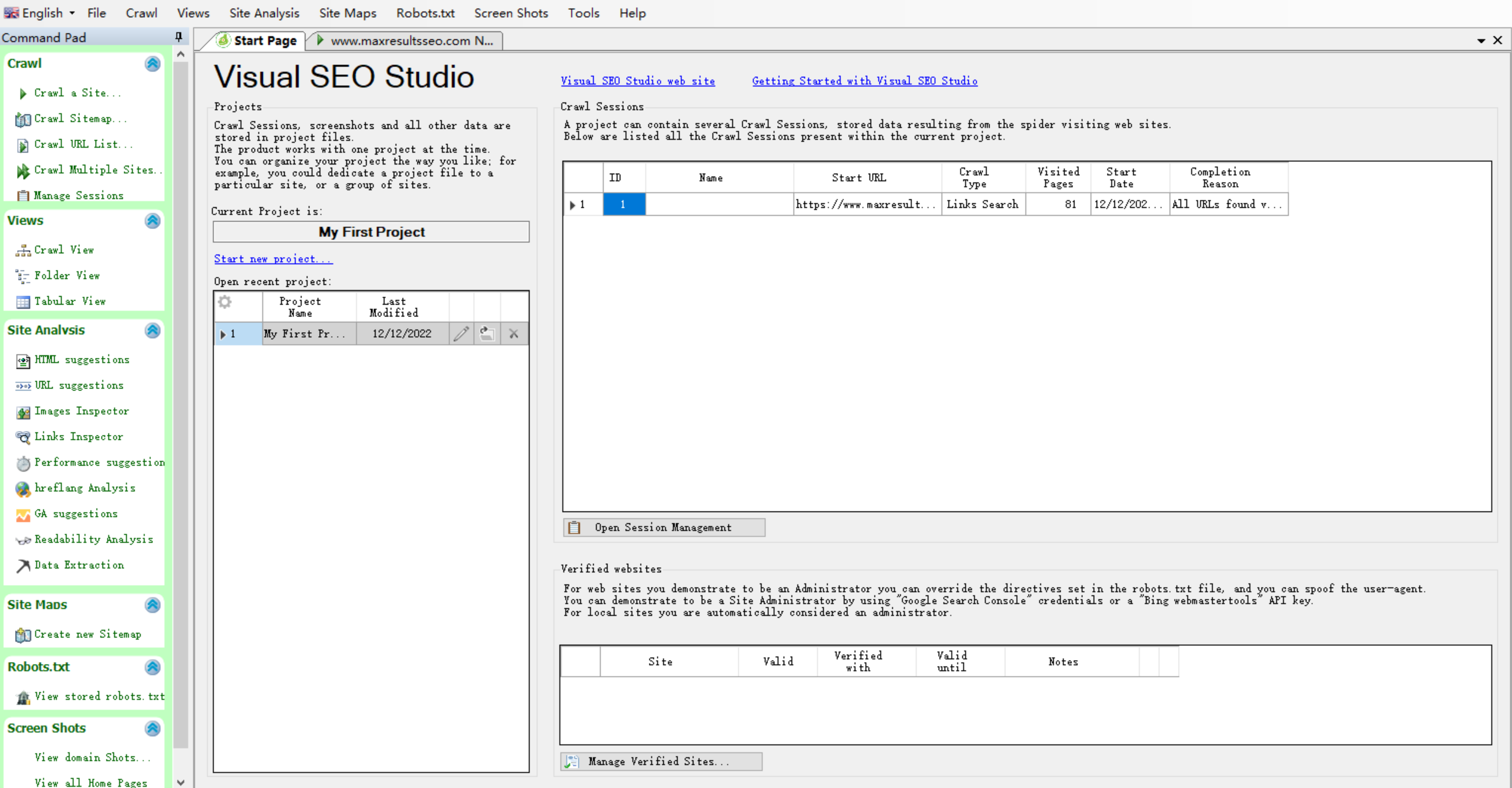Click the Crawl Sitemap icon

[x=23, y=119]
